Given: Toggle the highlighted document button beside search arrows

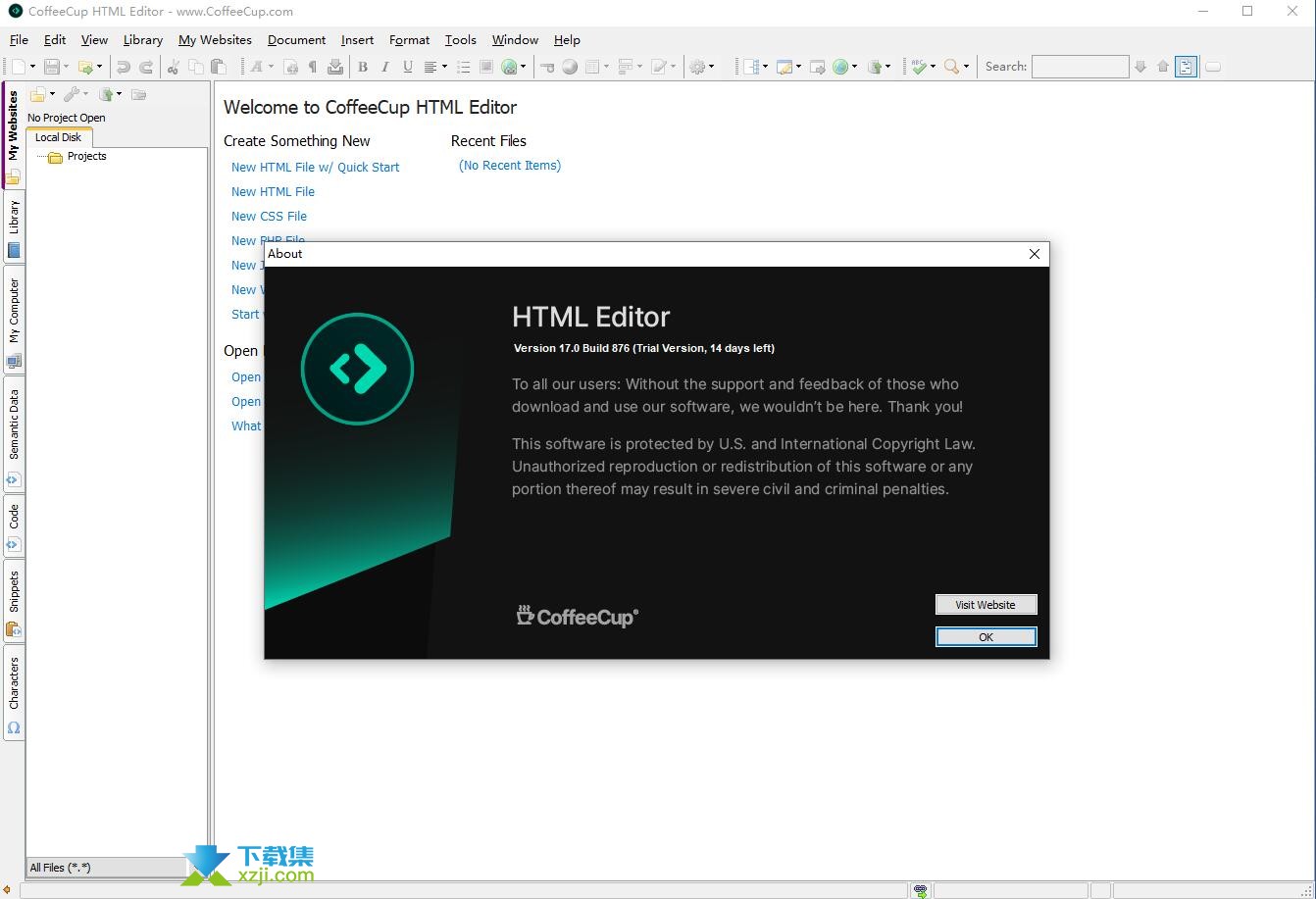Looking at the screenshot, I should pyautogui.click(x=1187, y=67).
